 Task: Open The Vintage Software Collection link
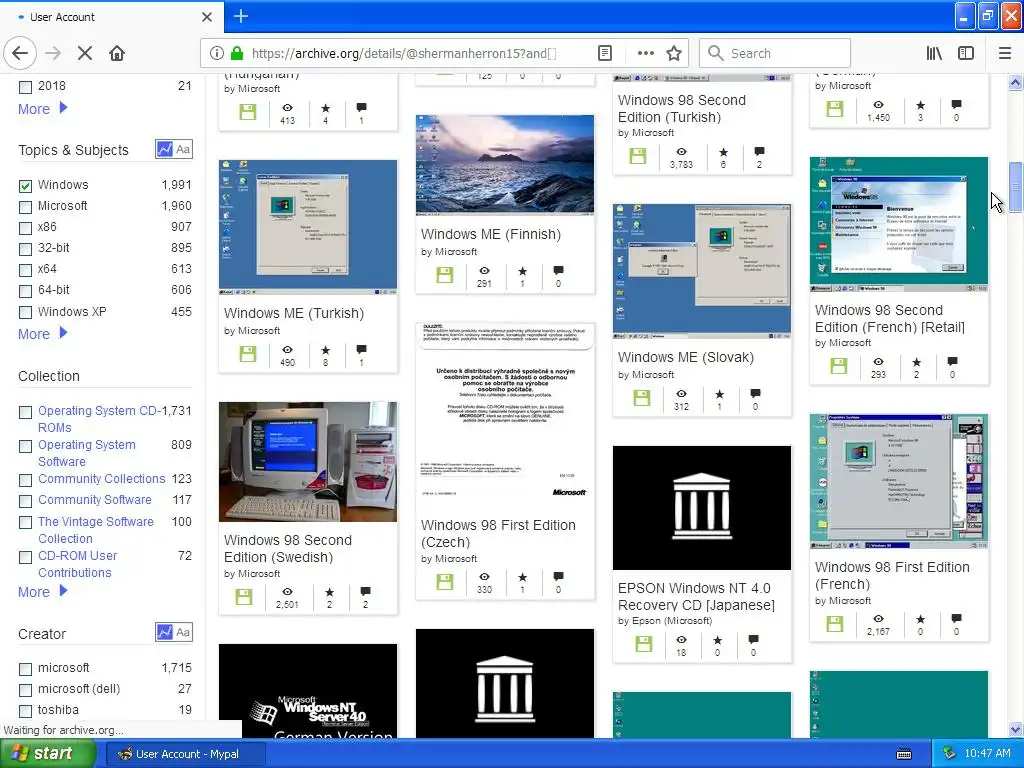tap(96, 530)
